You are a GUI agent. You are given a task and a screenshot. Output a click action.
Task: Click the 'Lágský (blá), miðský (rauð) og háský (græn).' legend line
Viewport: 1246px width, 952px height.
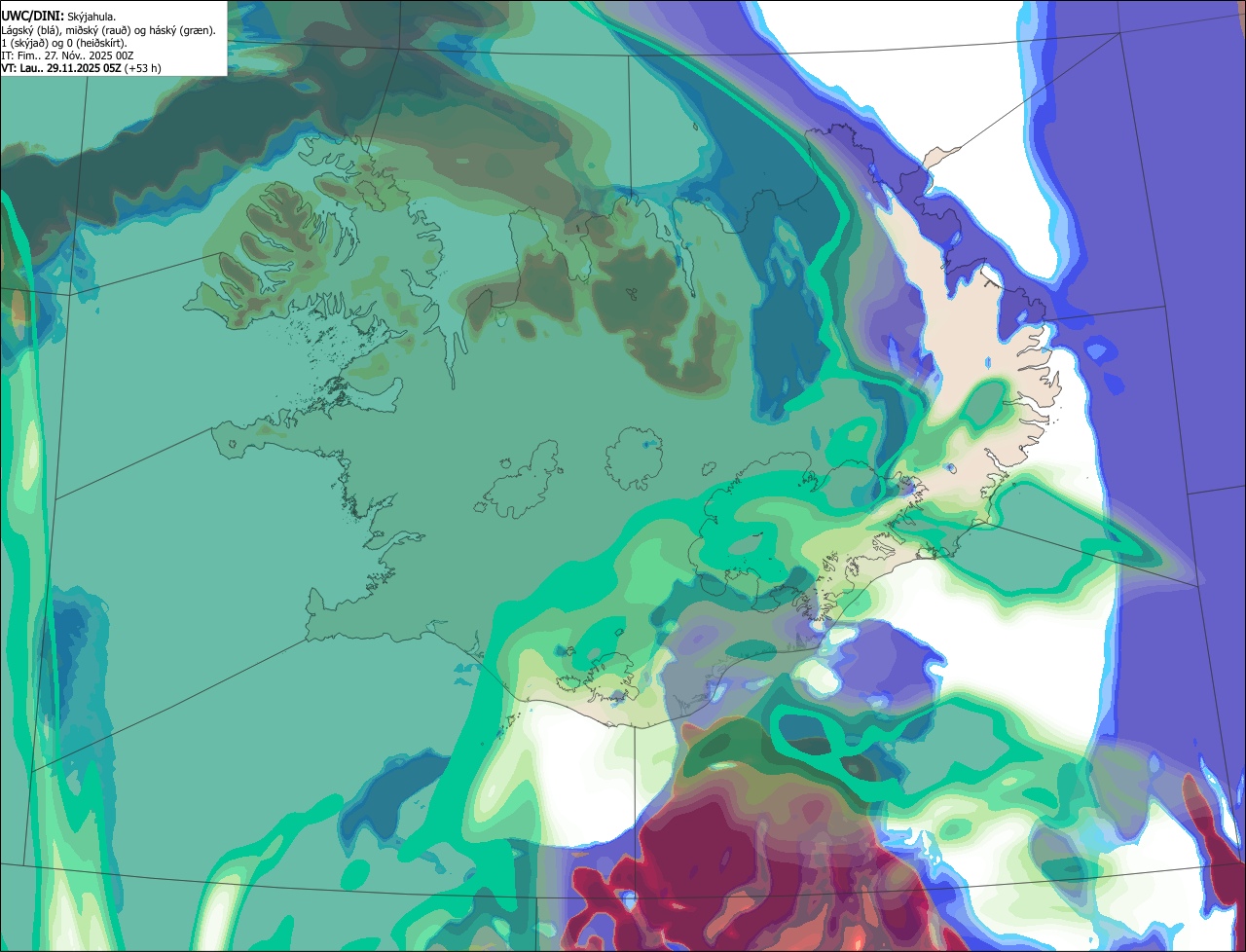[x=108, y=30]
